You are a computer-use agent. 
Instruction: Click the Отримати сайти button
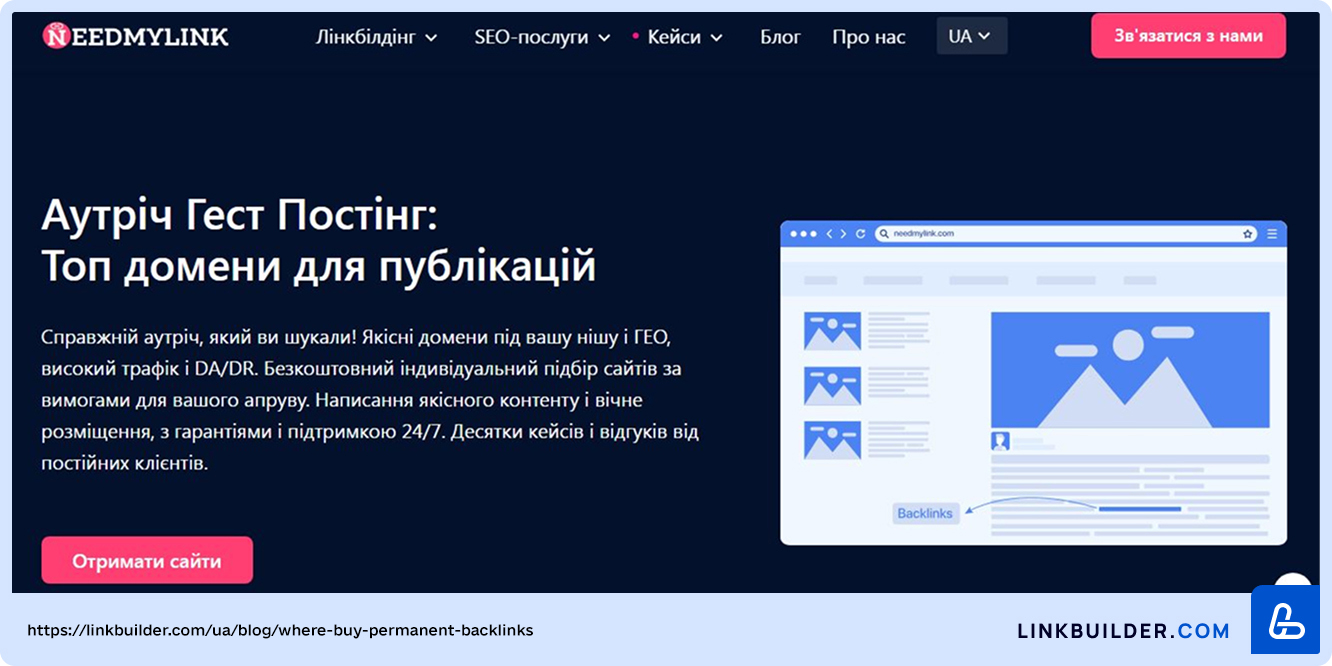(147, 560)
